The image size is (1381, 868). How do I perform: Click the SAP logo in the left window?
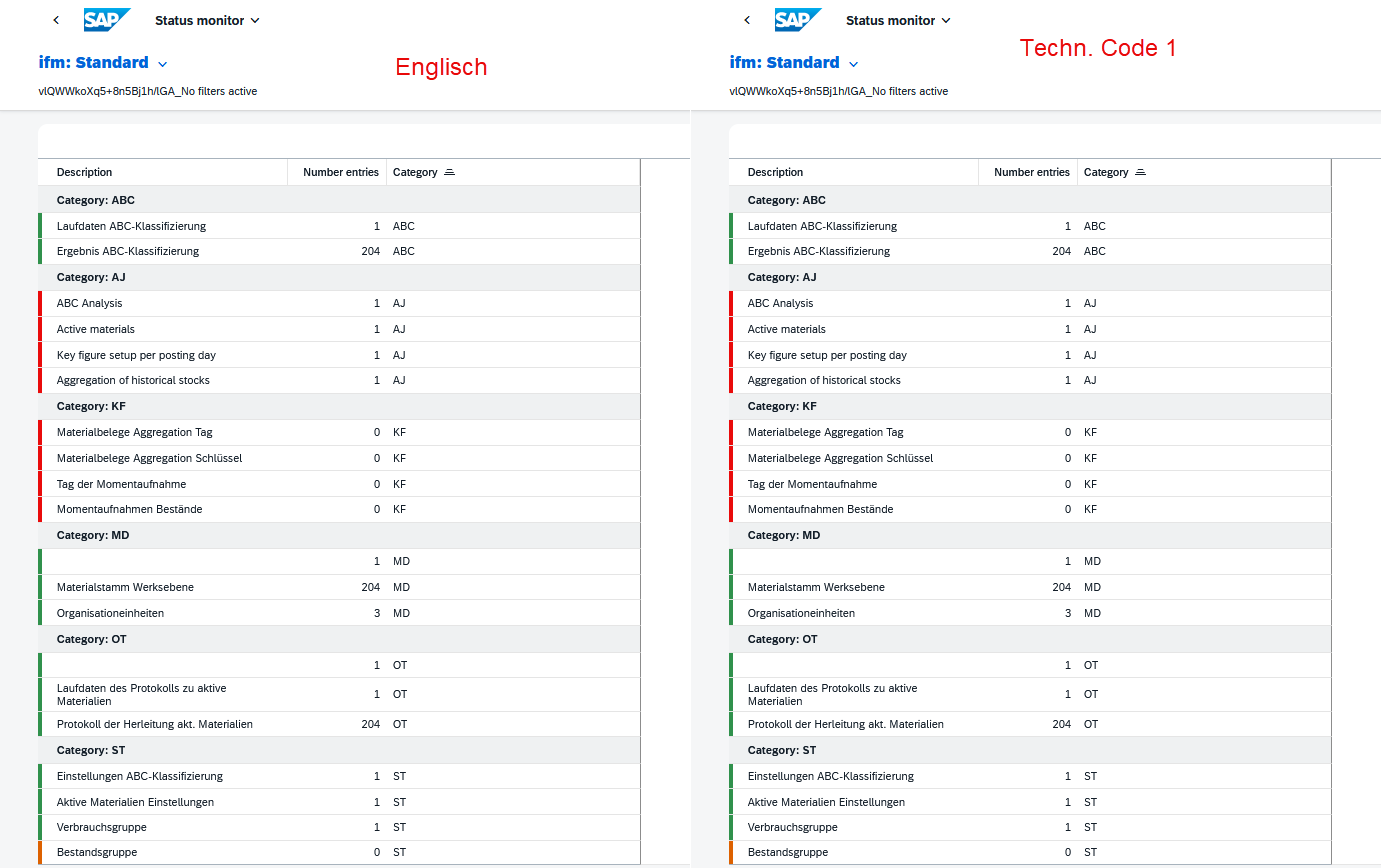click(106, 20)
